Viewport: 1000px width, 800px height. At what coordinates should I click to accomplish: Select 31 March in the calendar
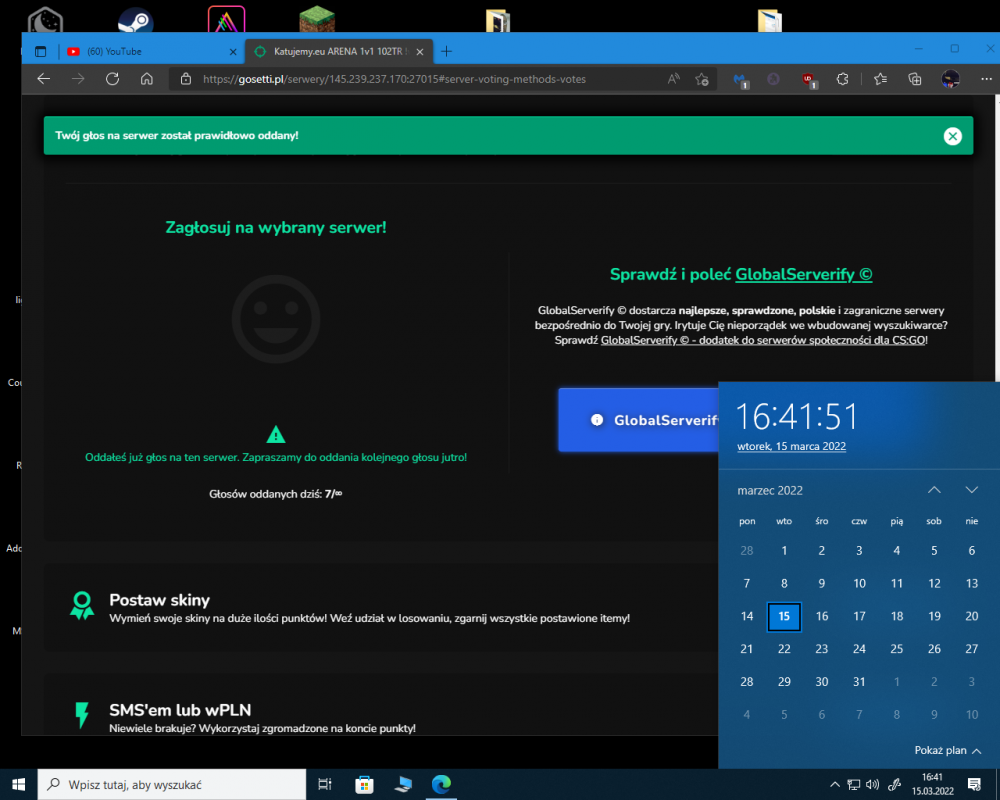click(859, 682)
